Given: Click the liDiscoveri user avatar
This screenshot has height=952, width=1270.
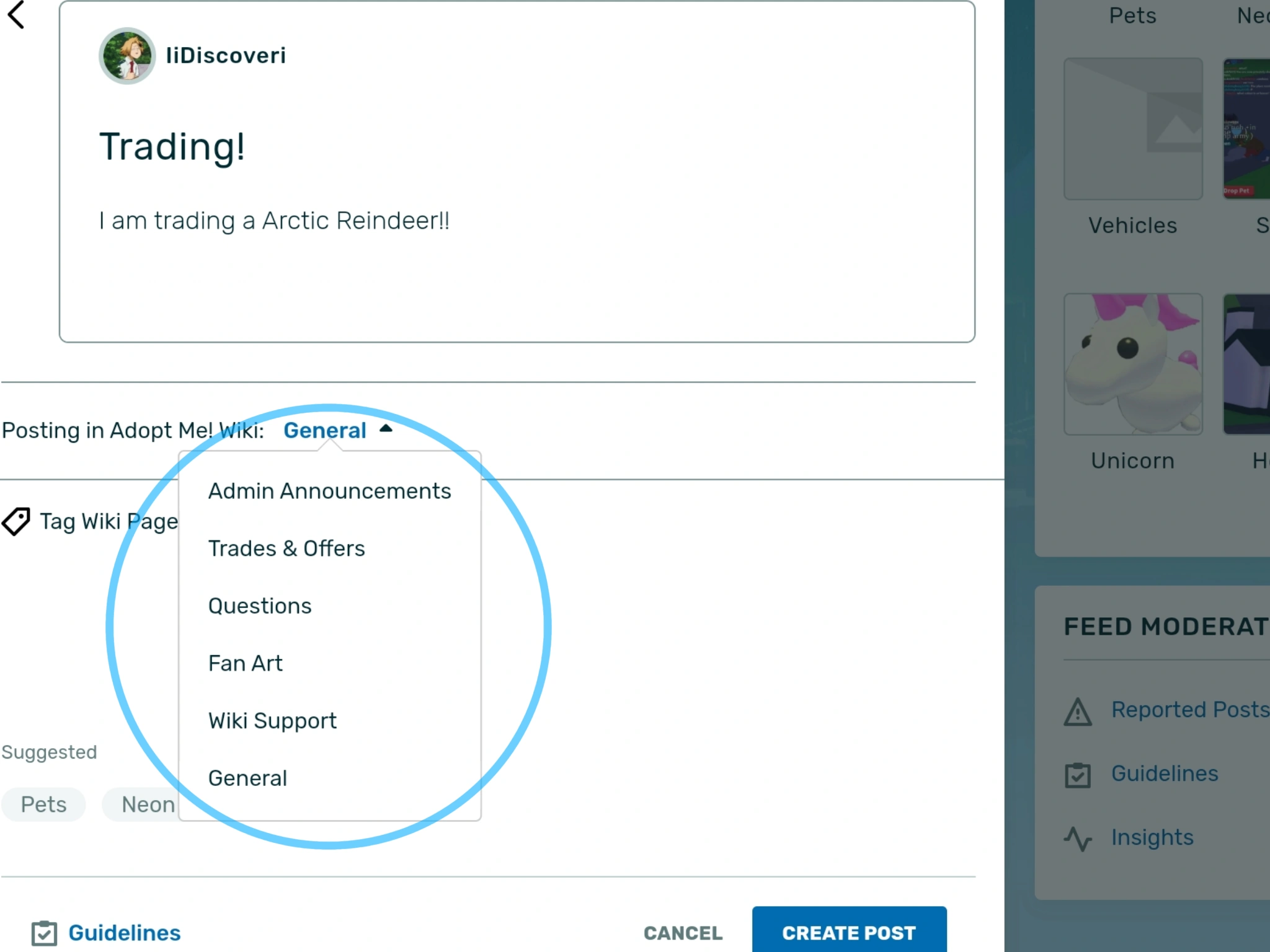Looking at the screenshot, I should [127, 56].
